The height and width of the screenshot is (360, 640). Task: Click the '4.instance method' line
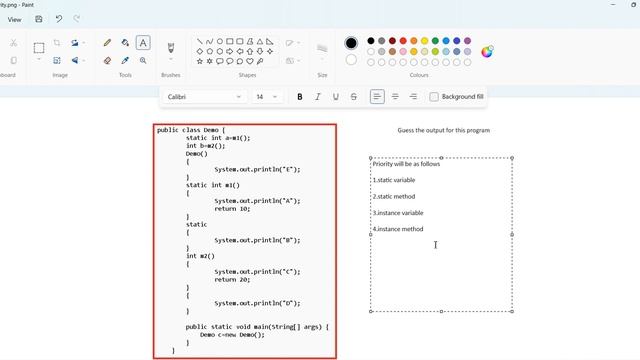pos(398,229)
